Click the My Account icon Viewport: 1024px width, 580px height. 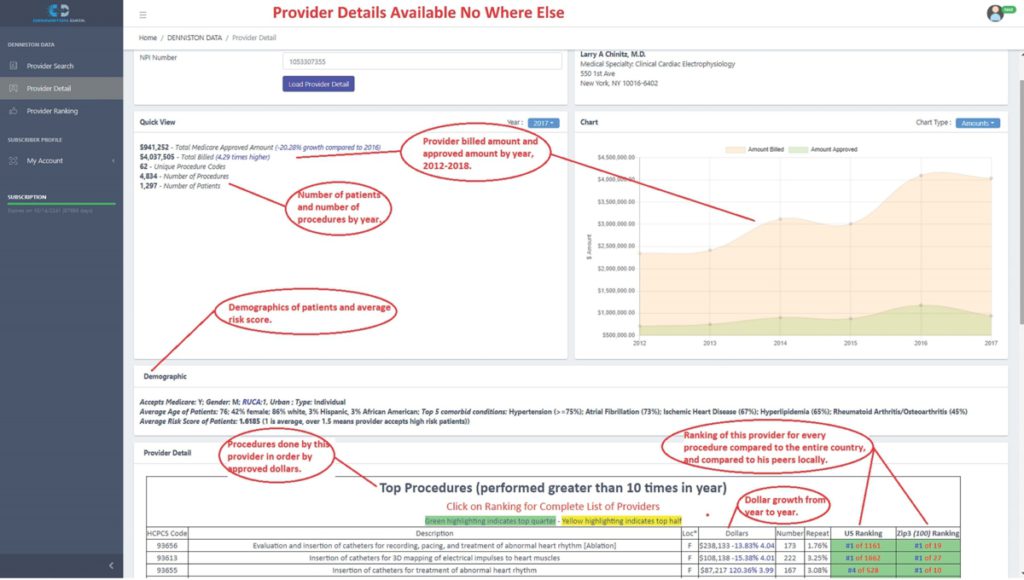(x=13, y=160)
